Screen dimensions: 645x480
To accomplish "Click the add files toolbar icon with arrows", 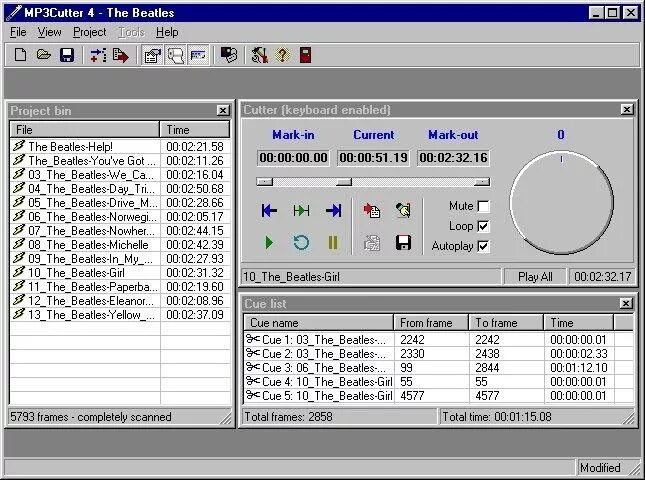I will click(x=98, y=55).
